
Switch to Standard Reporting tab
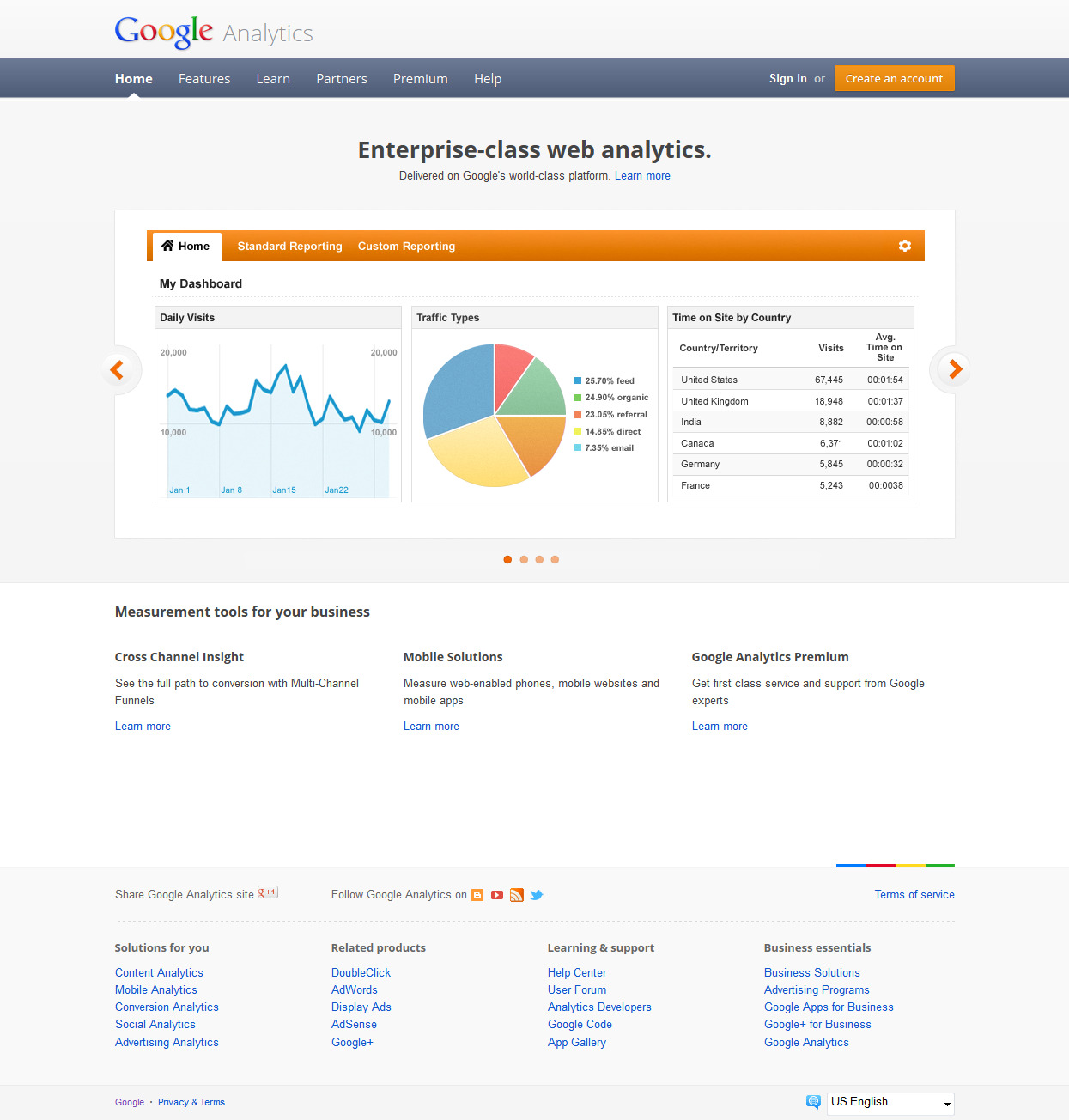coord(289,247)
